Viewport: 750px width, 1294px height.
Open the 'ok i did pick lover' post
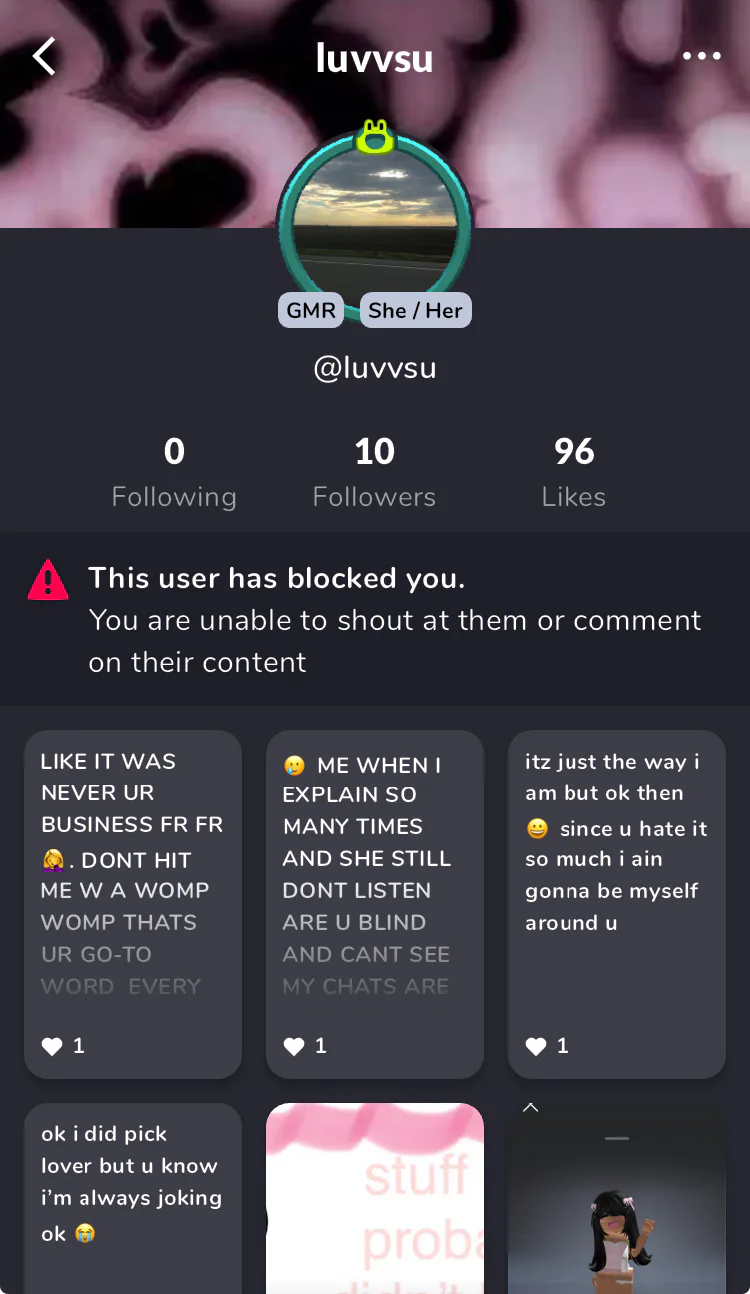(133, 1198)
